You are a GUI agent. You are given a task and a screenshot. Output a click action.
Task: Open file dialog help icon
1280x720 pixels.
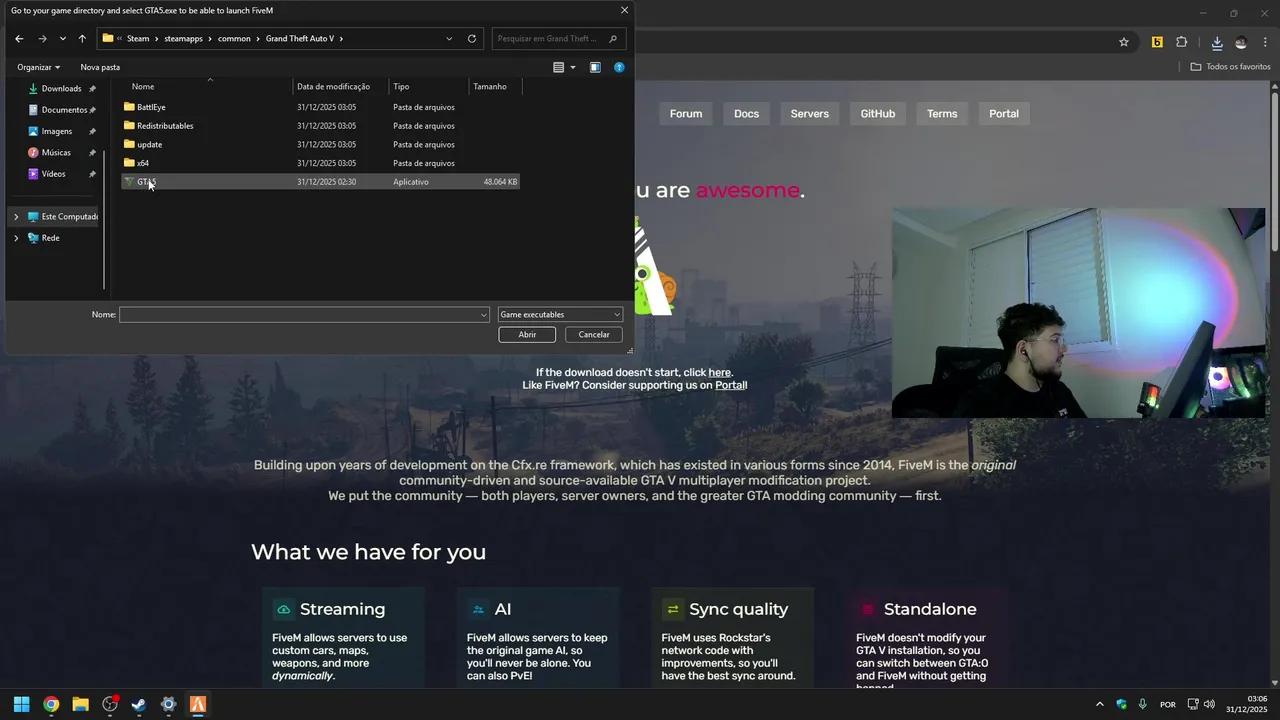point(619,67)
